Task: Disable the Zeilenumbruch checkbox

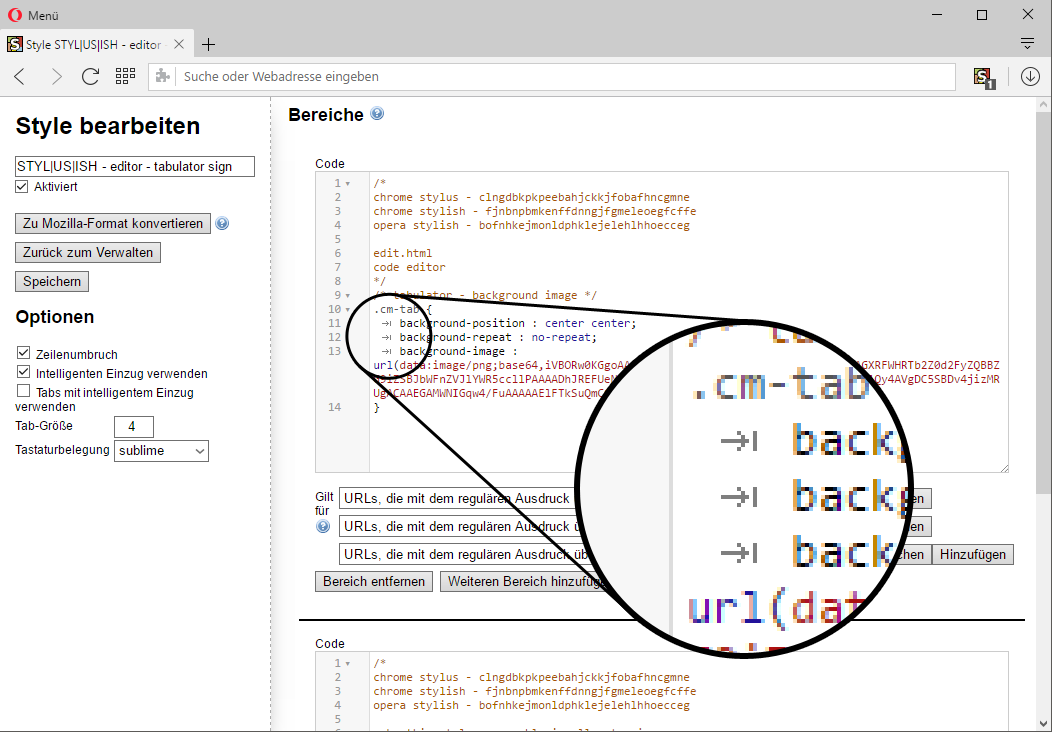Action: point(24,354)
